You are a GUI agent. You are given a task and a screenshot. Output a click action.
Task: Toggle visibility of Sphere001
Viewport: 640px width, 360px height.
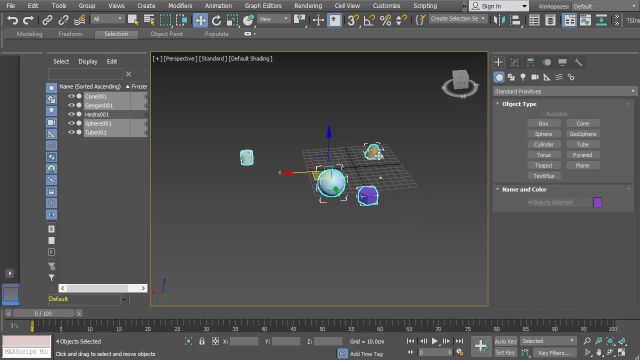[71, 123]
